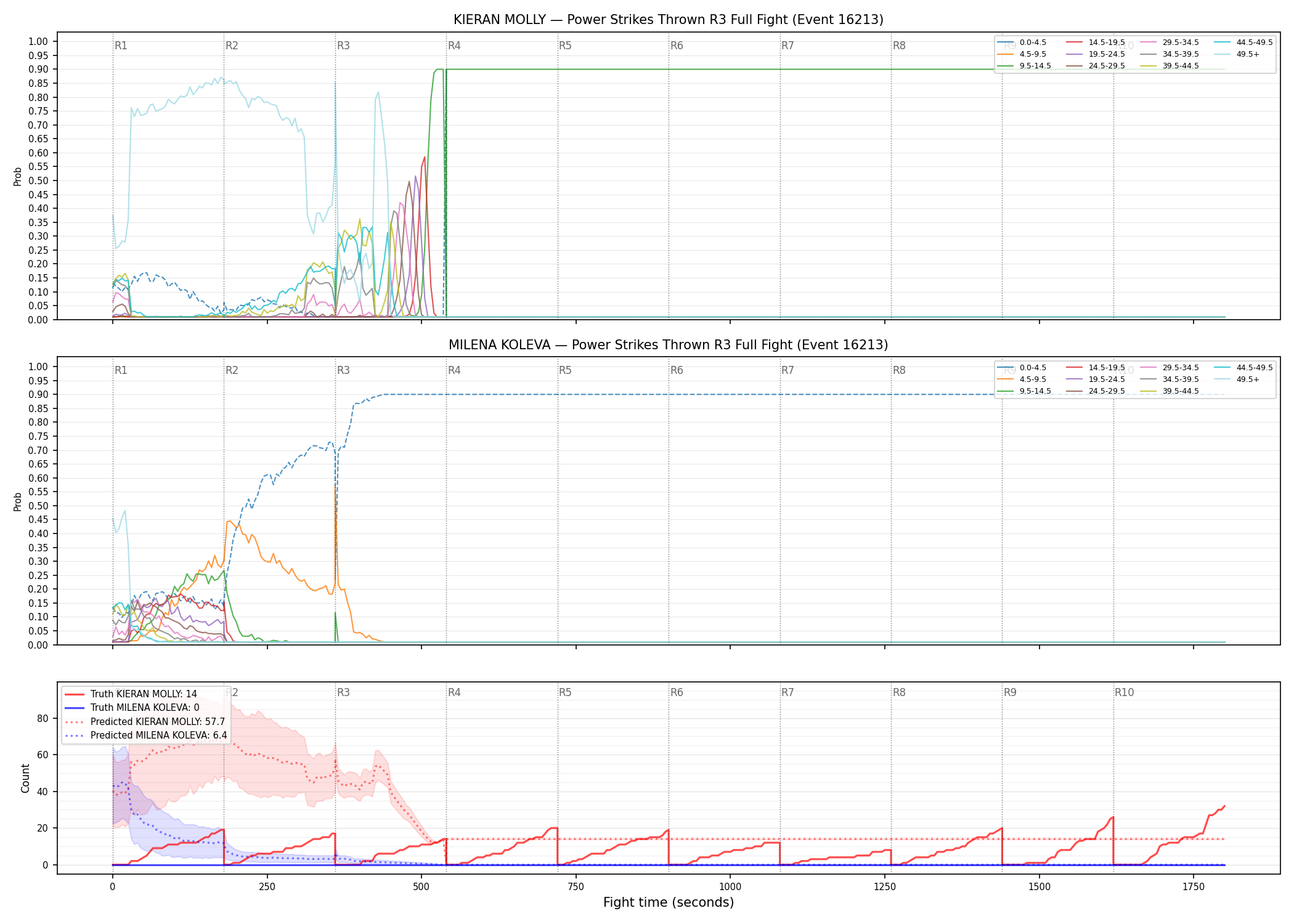Select R4 round marker in bottom count chart
Image resolution: width=1294 pixels, height=924 pixels.
[x=454, y=692]
